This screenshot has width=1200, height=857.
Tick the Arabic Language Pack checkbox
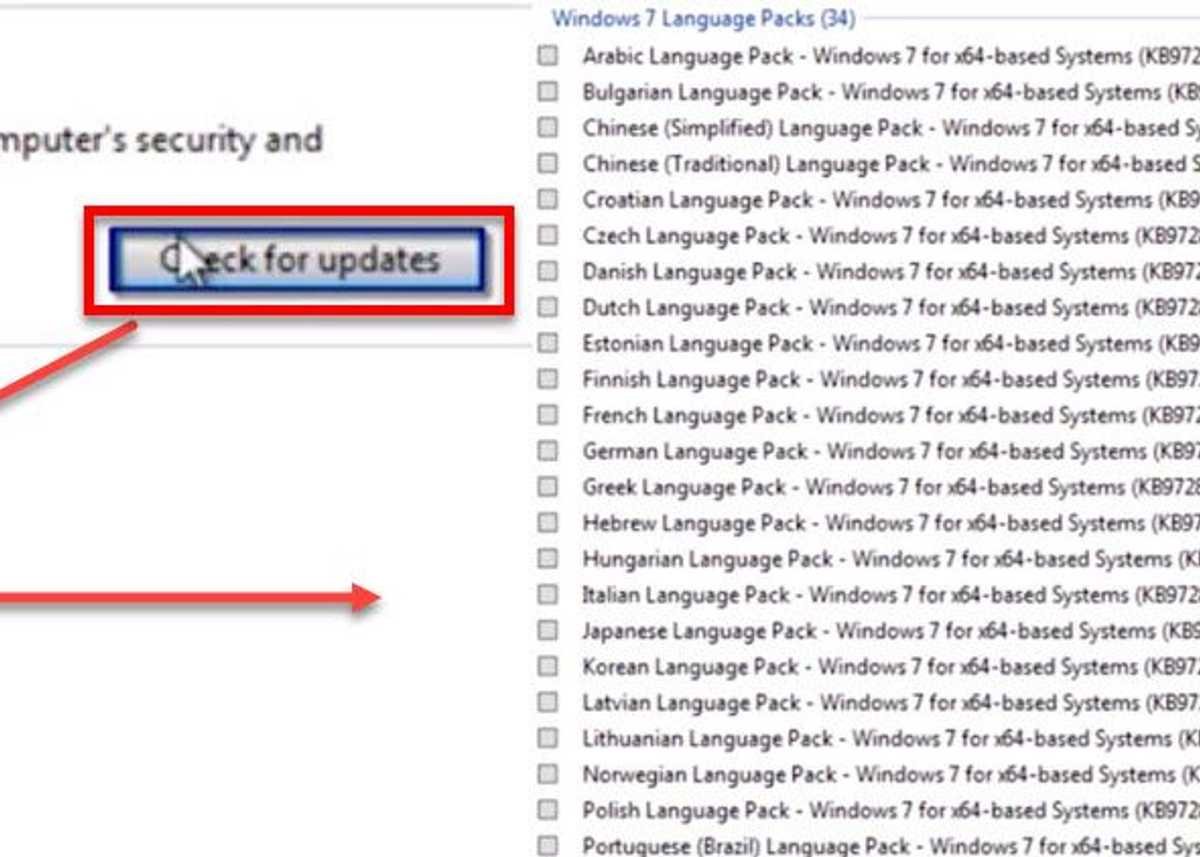click(x=547, y=56)
